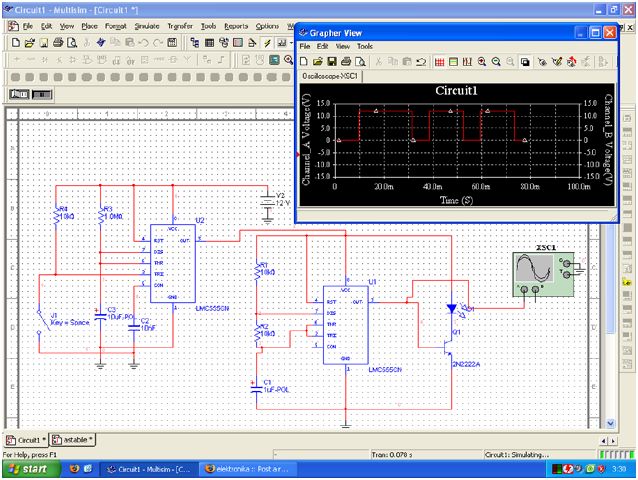
Task: Zoom out using the Grapher View toolbar
Action: tap(496, 61)
